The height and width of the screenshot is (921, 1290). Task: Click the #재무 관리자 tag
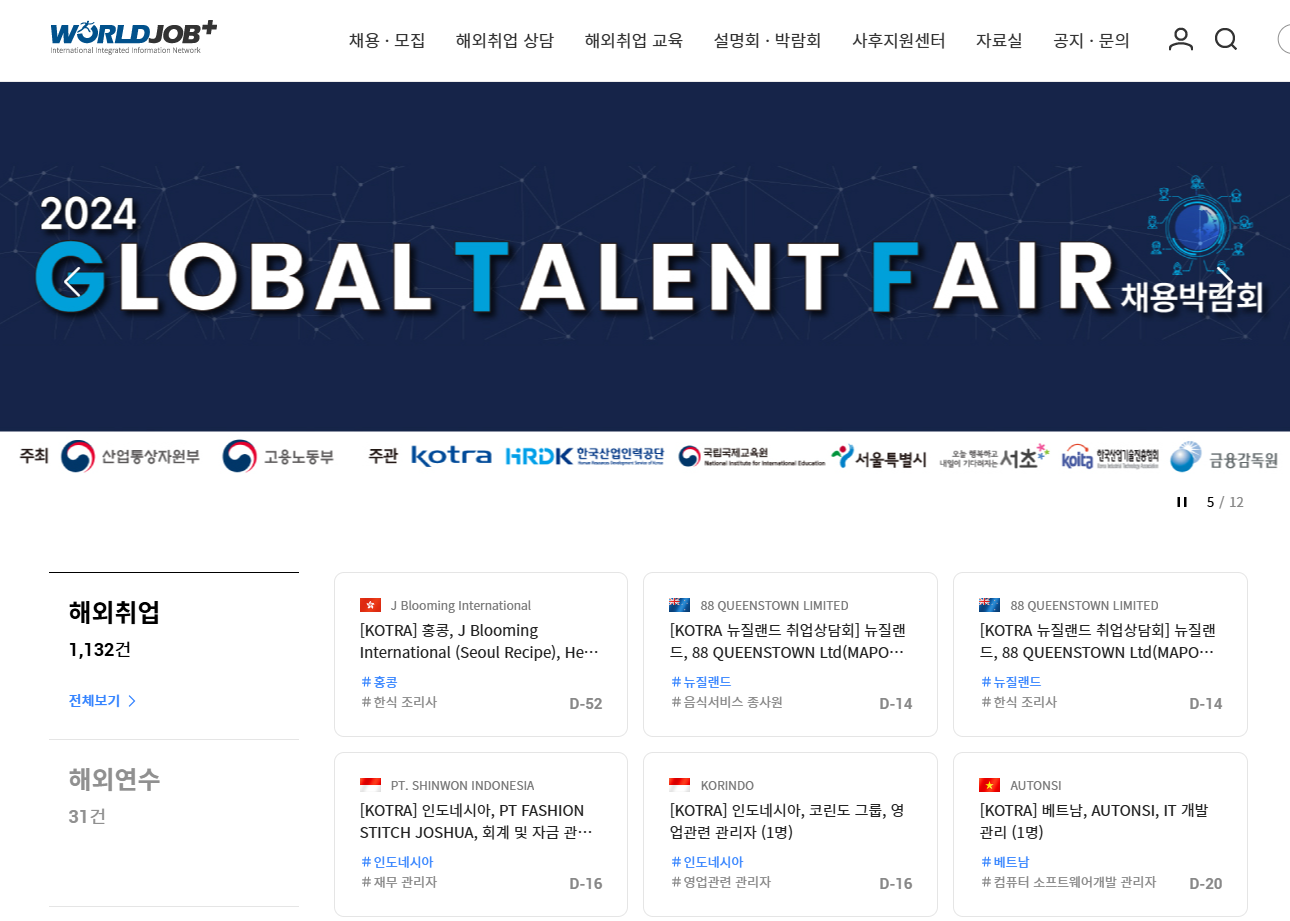[399, 882]
